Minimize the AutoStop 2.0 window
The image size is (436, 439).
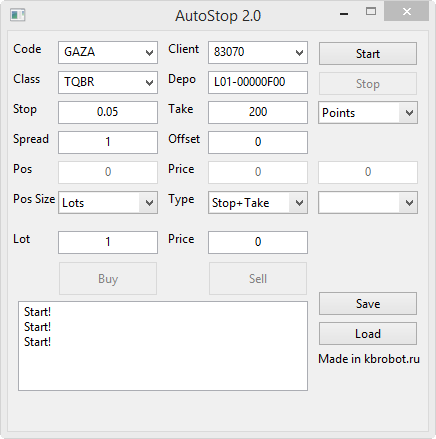point(344,14)
